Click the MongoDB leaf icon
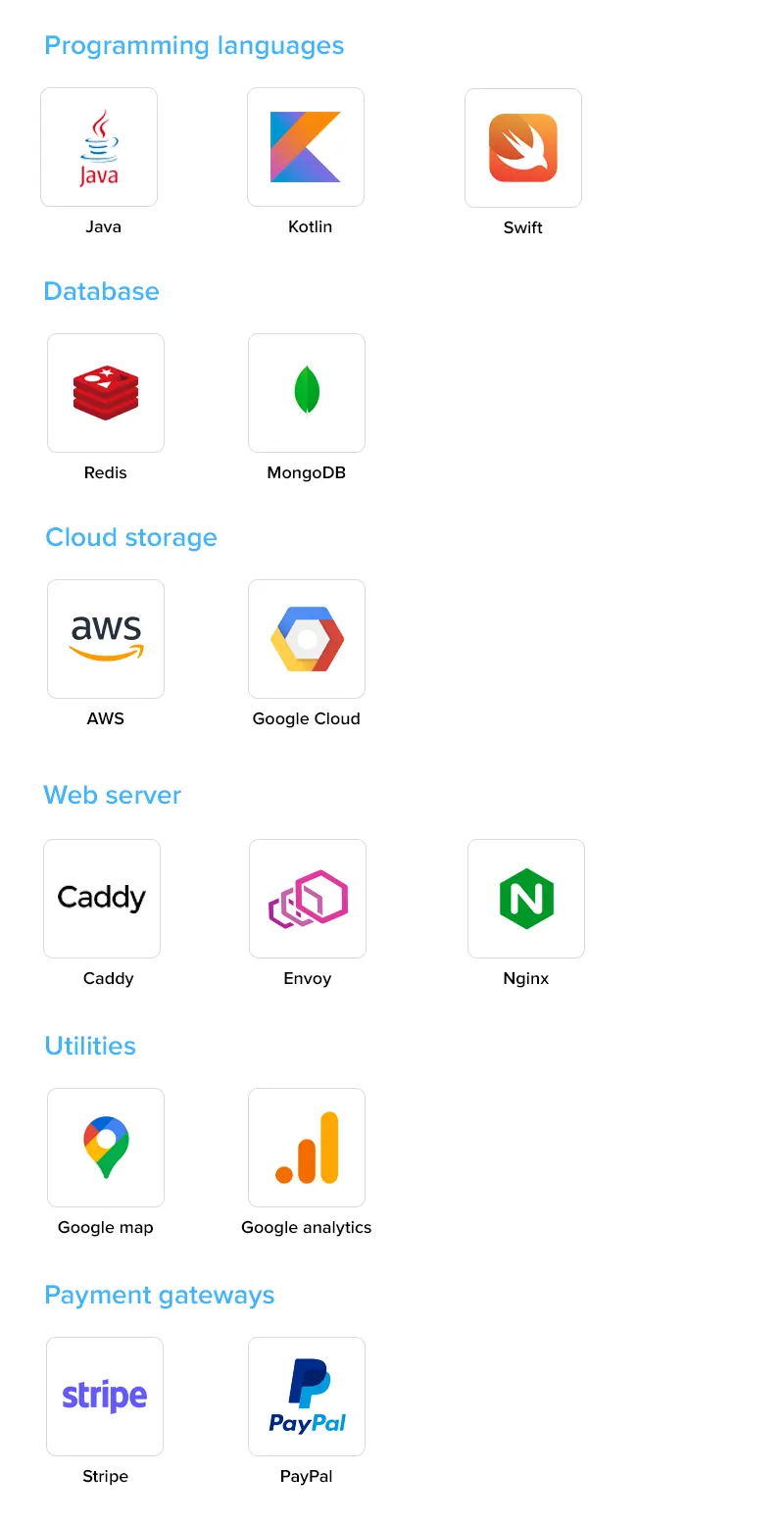This screenshot has width=784, height=1523. pos(307,391)
